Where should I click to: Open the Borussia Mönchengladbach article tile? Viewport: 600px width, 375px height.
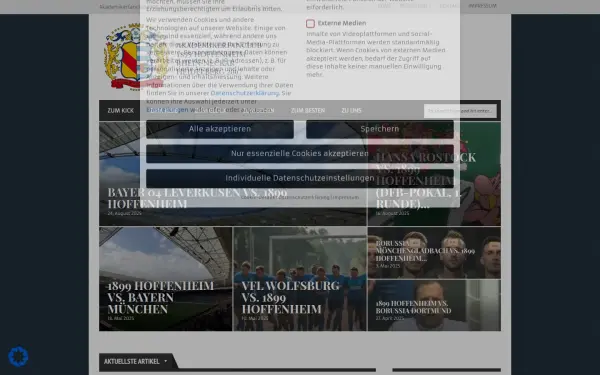pyautogui.click(x=434, y=253)
